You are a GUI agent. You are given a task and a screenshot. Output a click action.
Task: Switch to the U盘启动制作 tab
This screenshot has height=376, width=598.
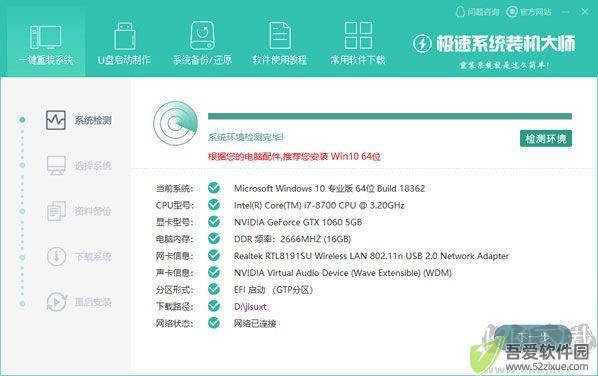[124, 43]
